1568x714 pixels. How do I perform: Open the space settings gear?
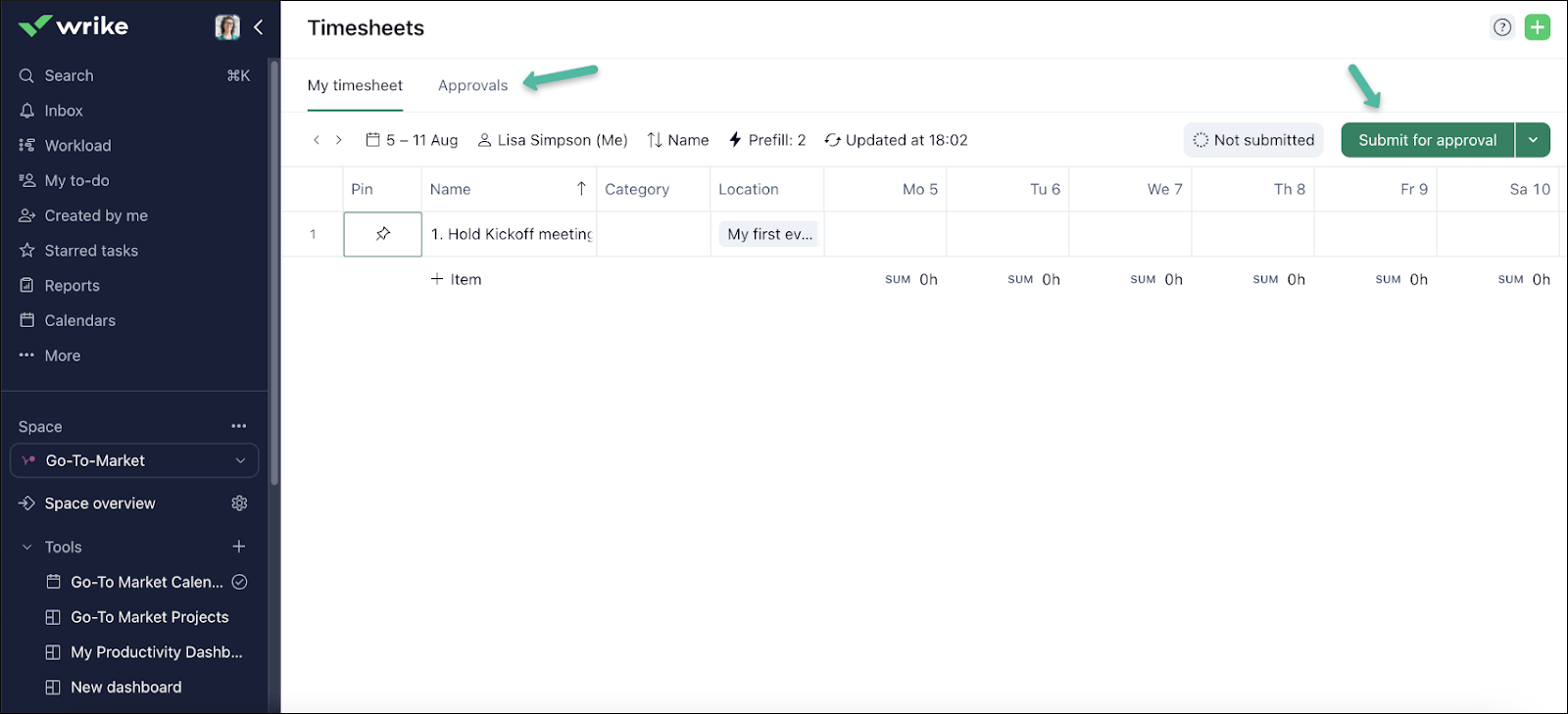[239, 503]
